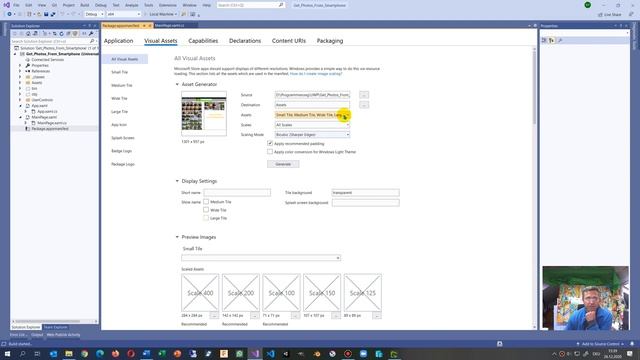Click the Save All toolbar icon

point(53,14)
